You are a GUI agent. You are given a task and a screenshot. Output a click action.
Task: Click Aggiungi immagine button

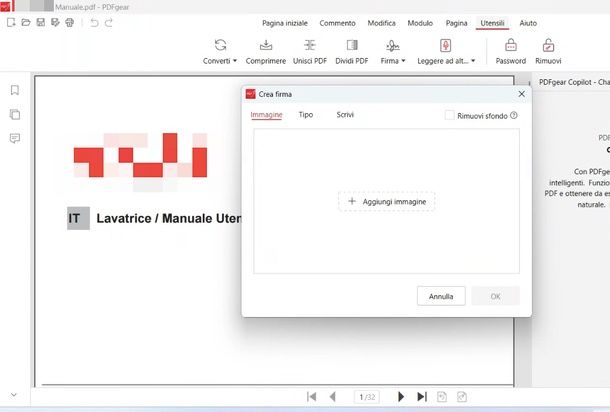click(x=387, y=202)
